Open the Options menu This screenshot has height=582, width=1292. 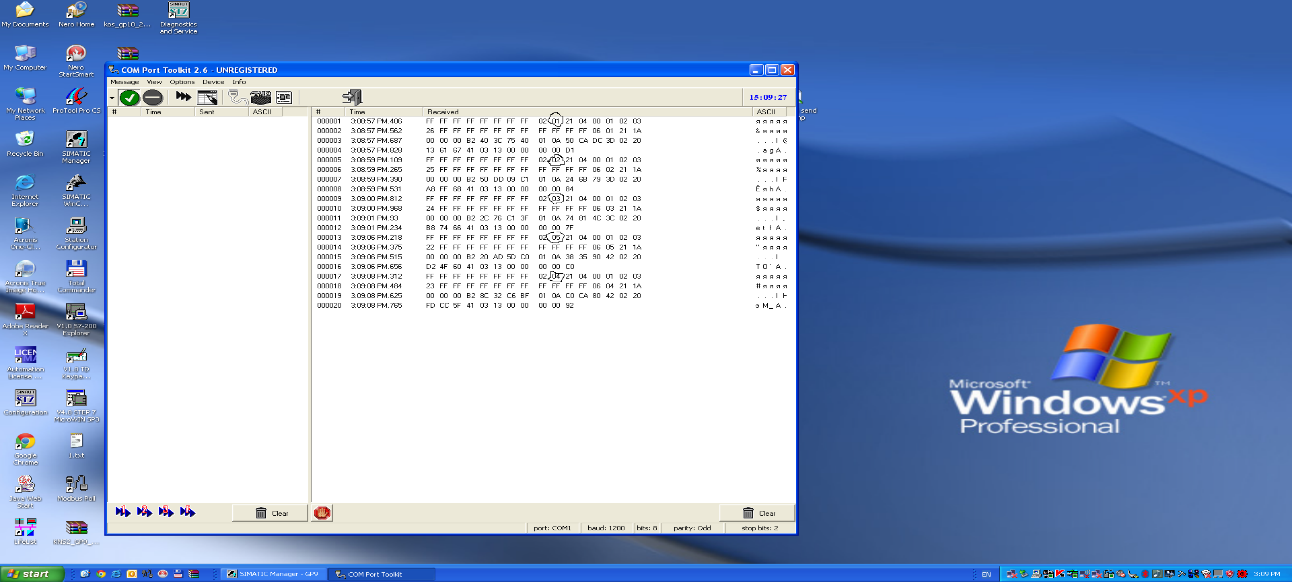[x=182, y=81]
